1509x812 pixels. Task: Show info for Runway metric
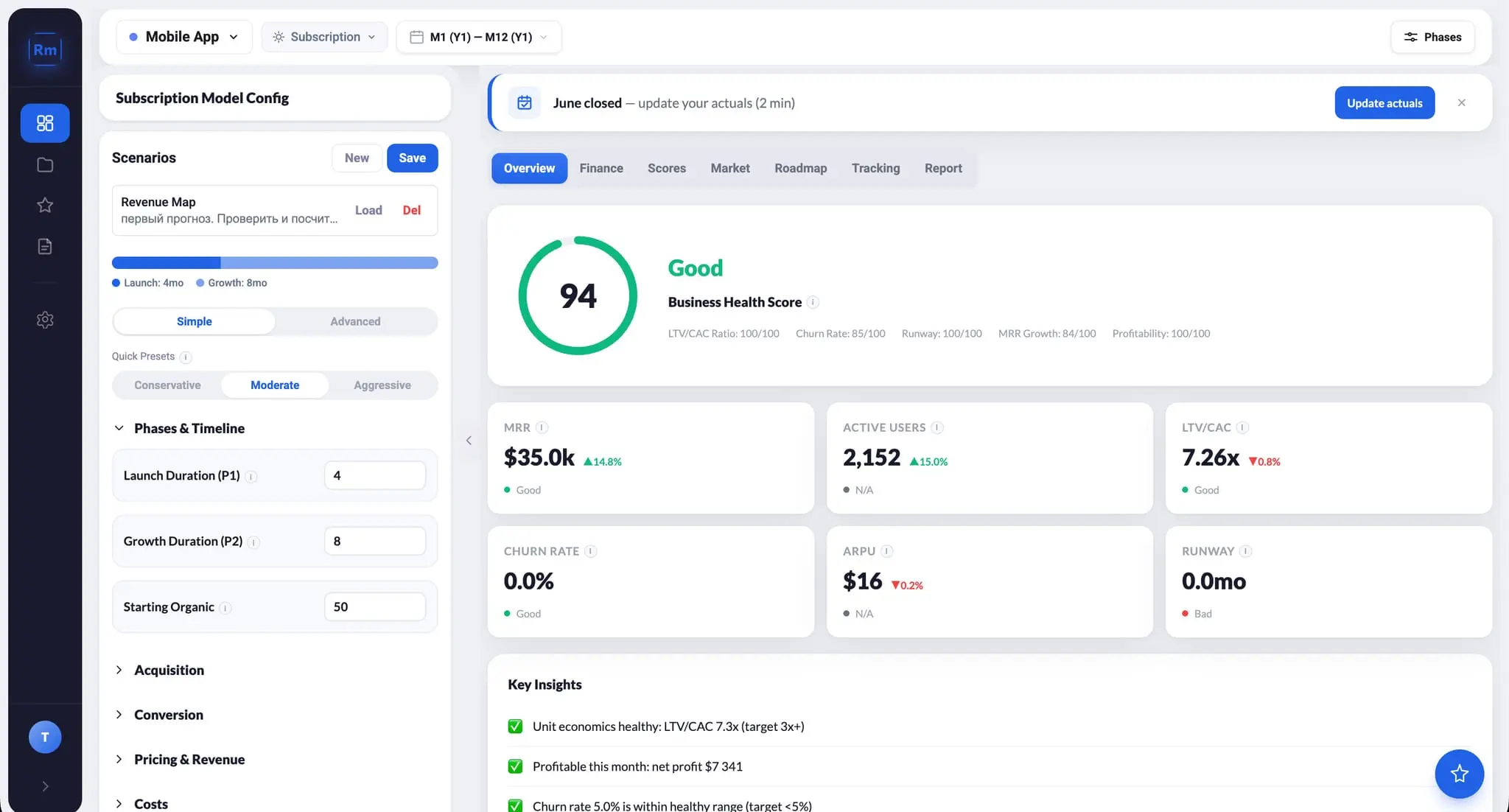[1245, 551]
